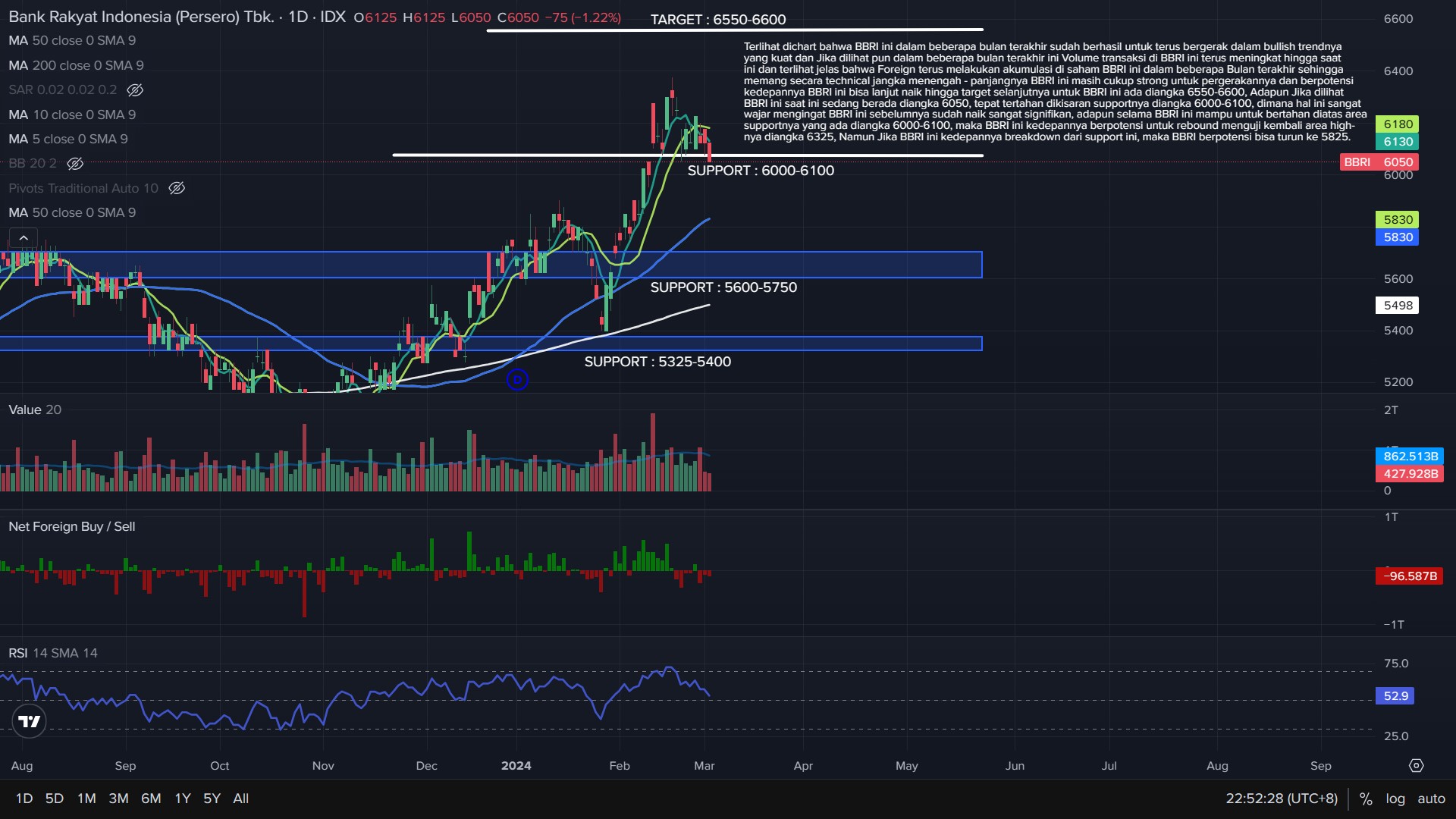The width and height of the screenshot is (1456, 819).
Task: Open the timezone clock menu
Action: click(x=1281, y=799)
